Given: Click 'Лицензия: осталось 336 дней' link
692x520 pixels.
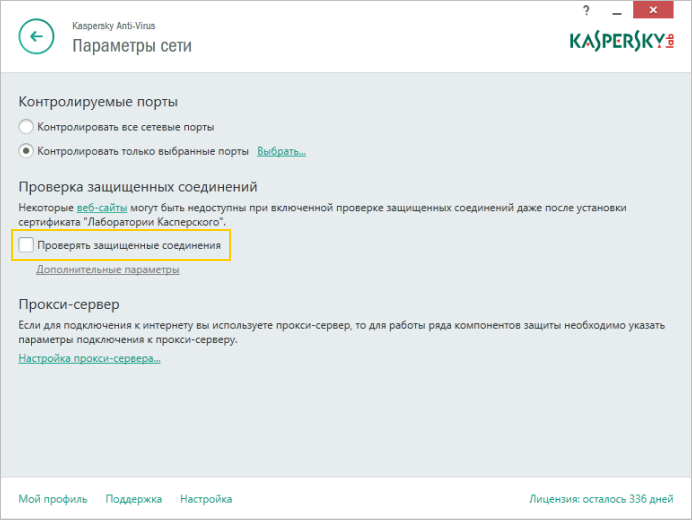Looking at the screenshot, I should point(601,499).
